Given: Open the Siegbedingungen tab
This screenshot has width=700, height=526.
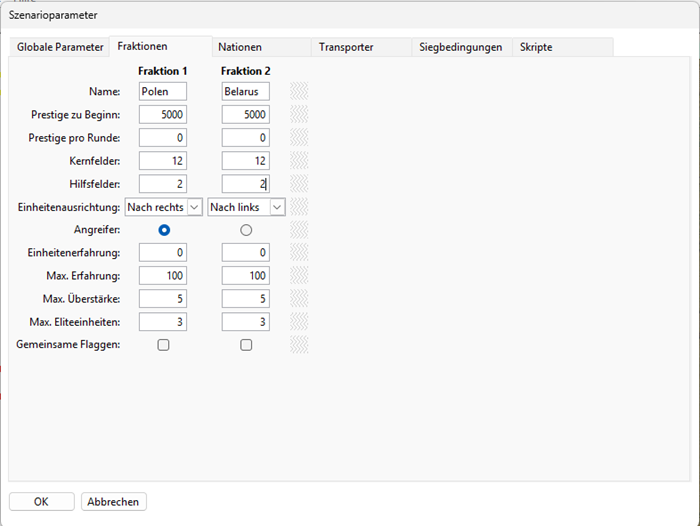Looking at the screenshot, I should click(460, 47).
